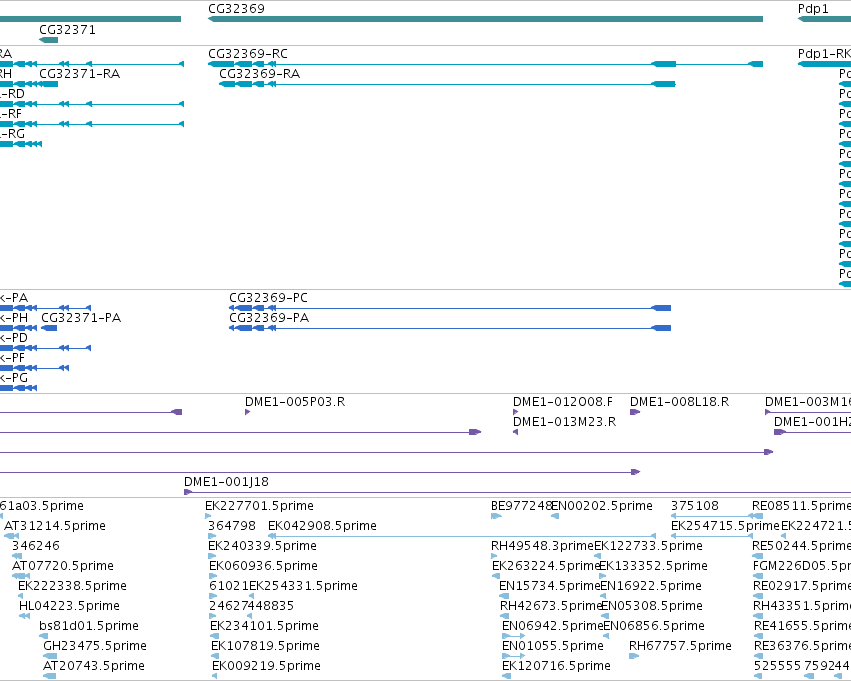Select the '346246' EST label
851x681 pixels.
click(x=36, y=546)
